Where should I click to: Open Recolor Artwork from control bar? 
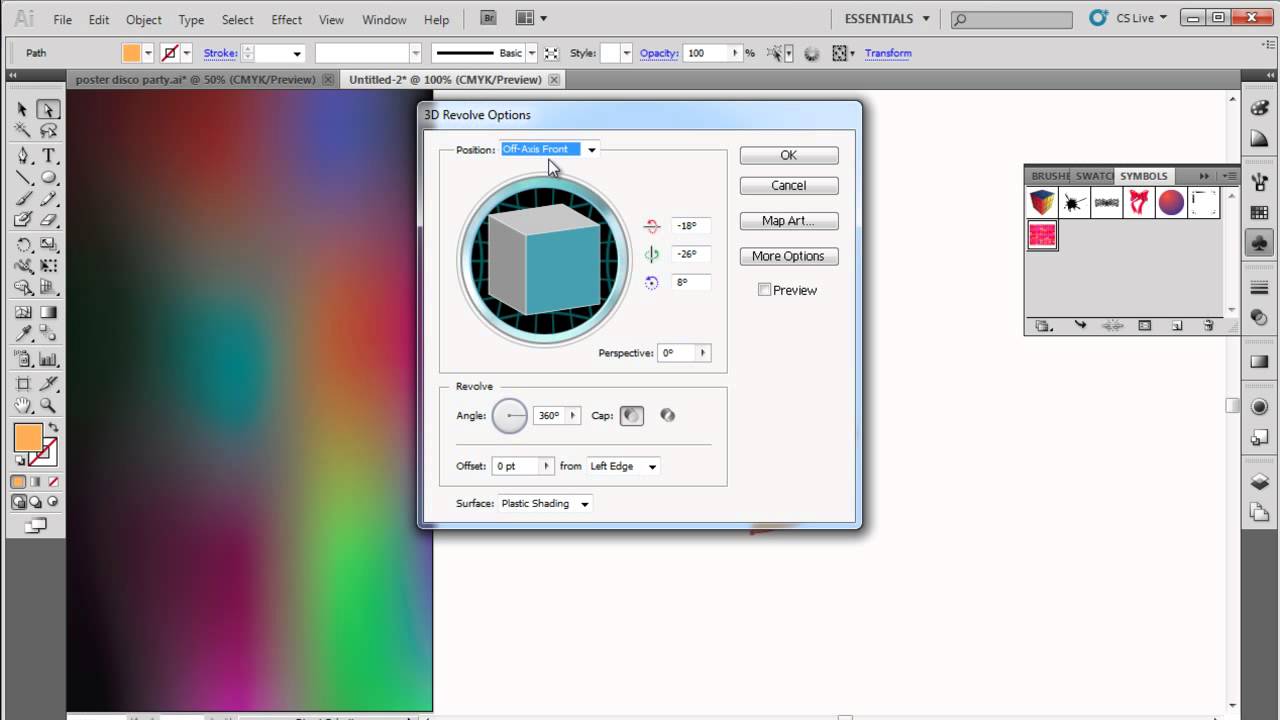[x=811, y=54]
